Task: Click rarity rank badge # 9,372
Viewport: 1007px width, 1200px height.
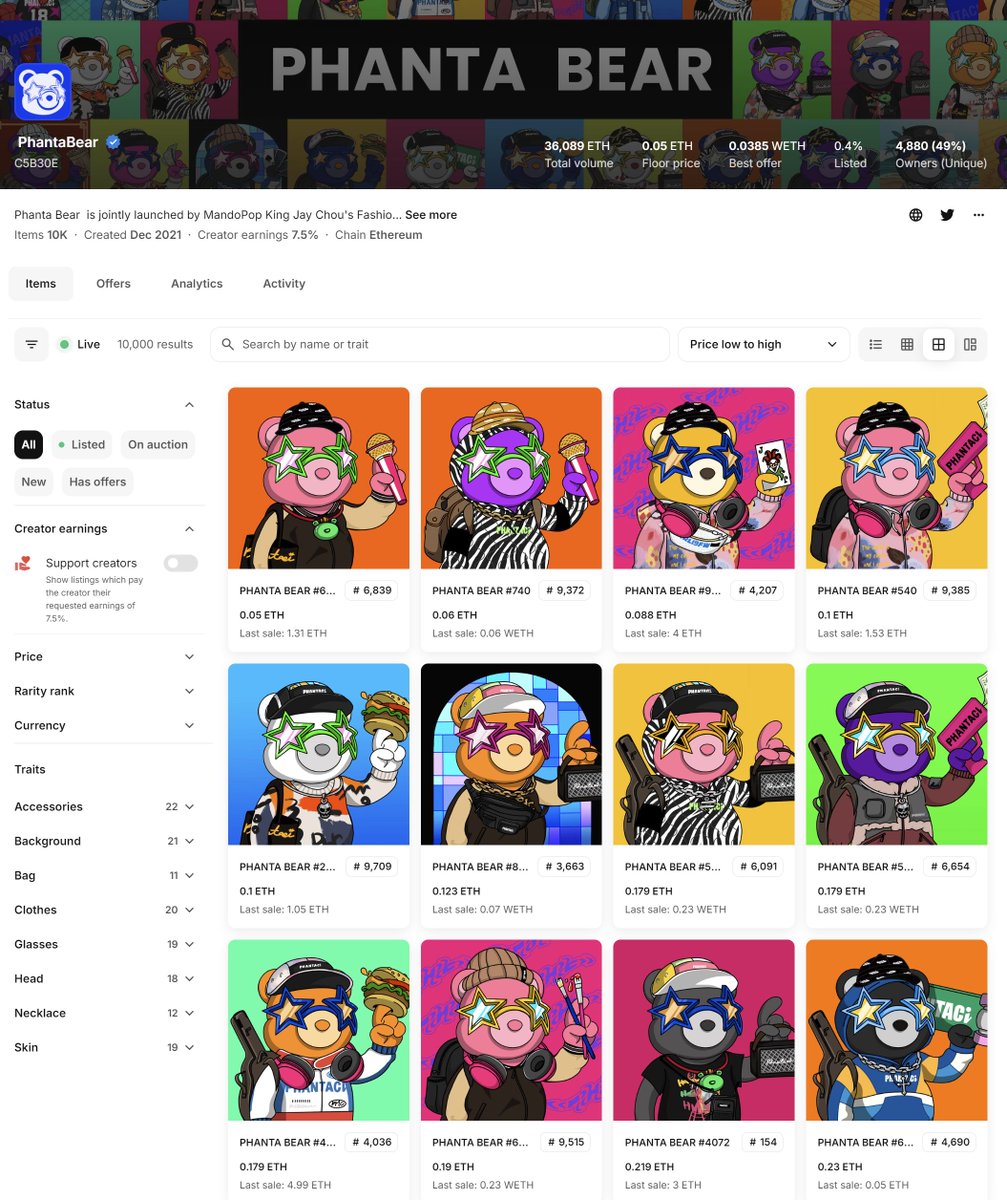Action: (x=564, y=590)
